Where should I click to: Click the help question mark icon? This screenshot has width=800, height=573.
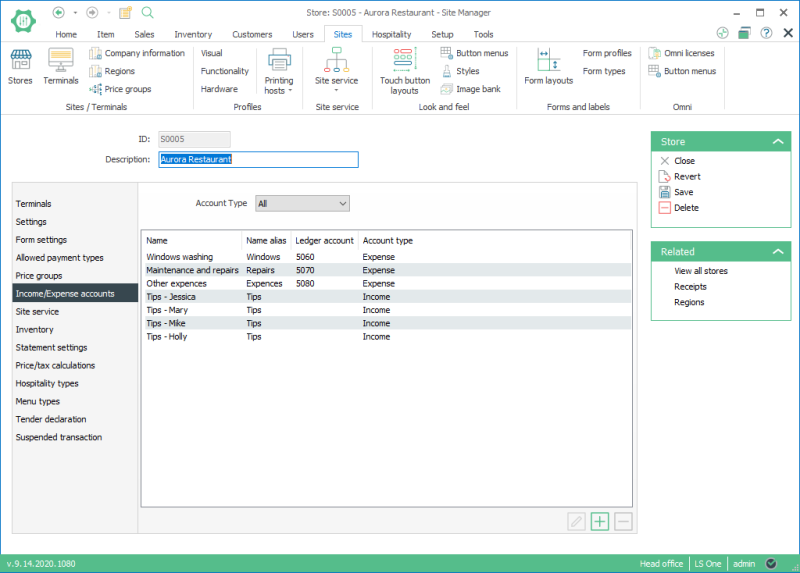pyautogui.click(x=766, y=33)
